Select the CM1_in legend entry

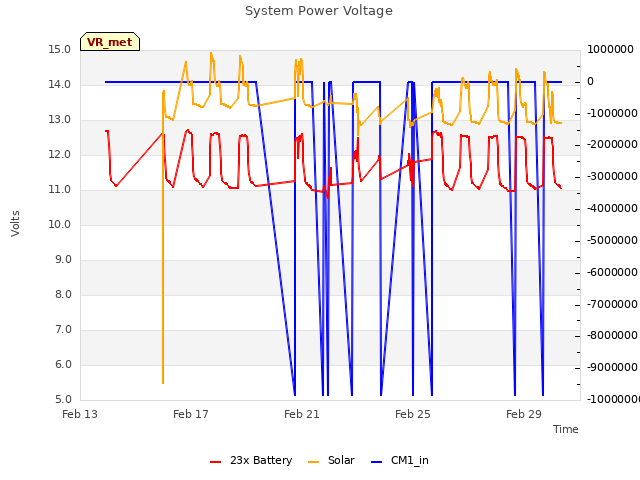[400, 460]
